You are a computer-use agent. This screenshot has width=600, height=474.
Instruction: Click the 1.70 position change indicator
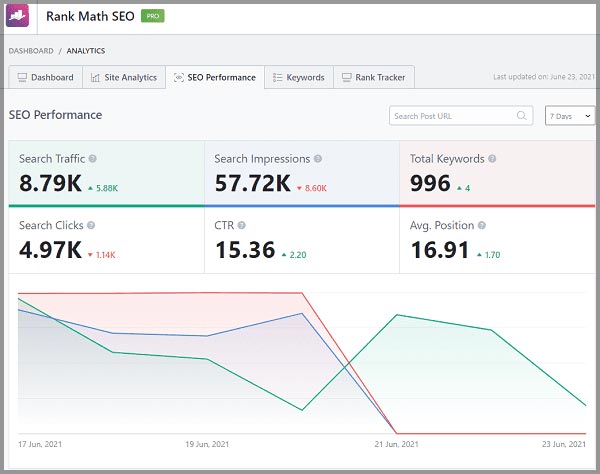pos(489,255)
